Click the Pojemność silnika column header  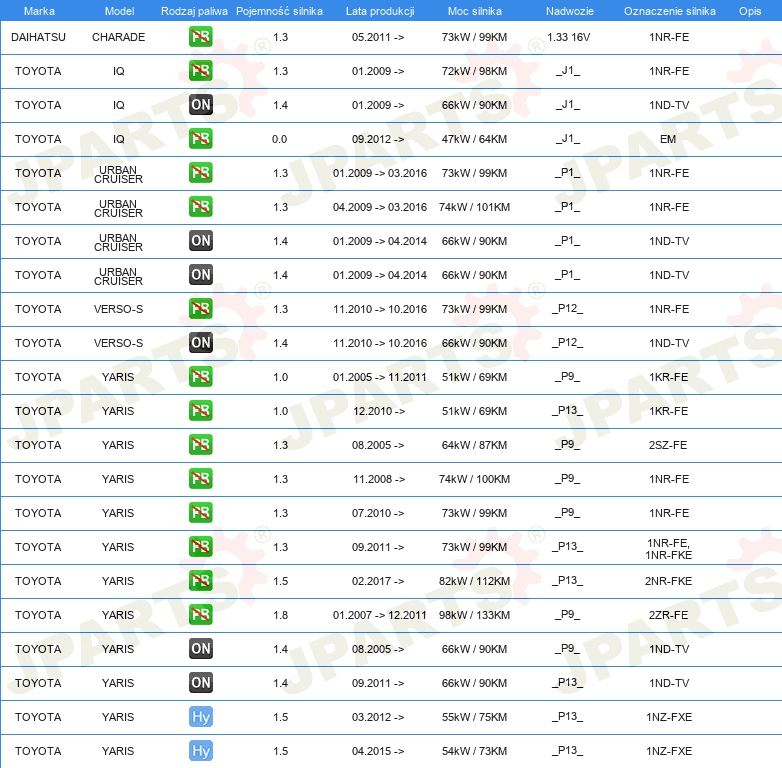(x=279, y=11)
